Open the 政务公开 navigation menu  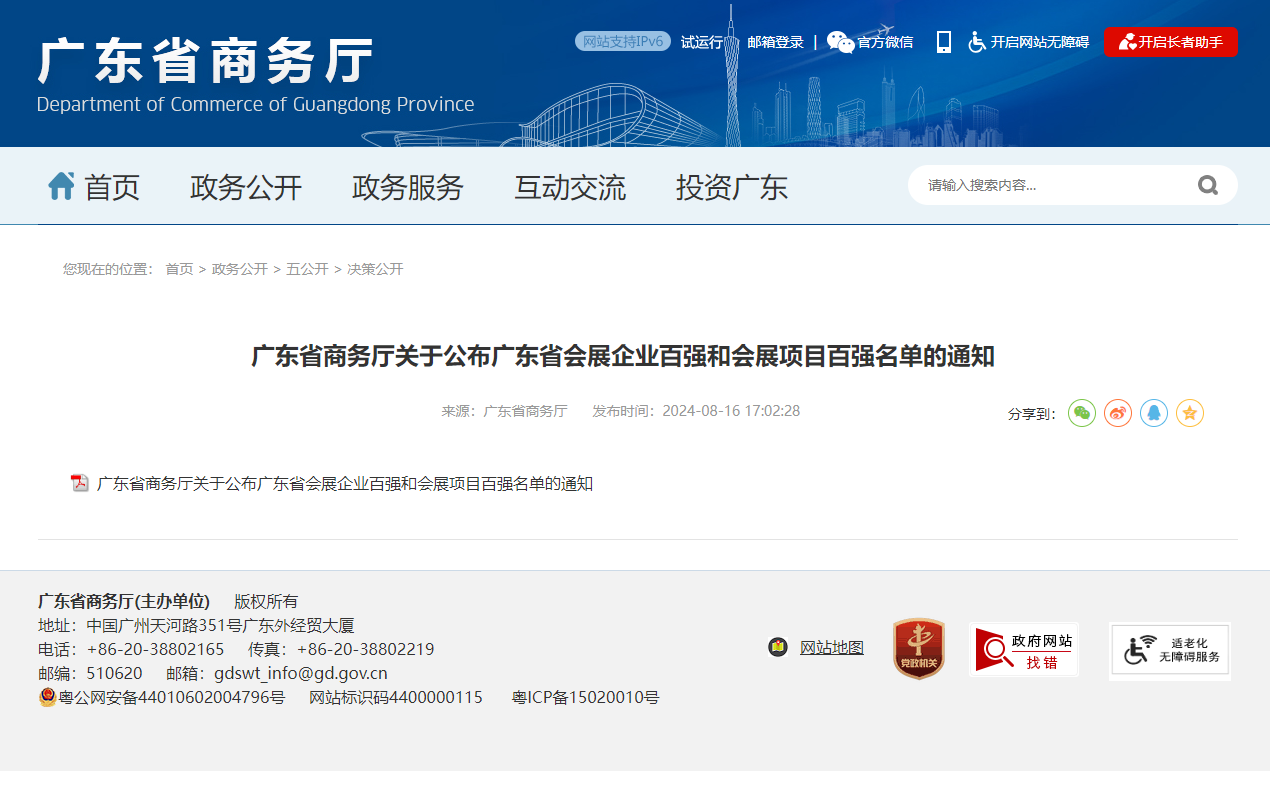[x=246, y=187]
